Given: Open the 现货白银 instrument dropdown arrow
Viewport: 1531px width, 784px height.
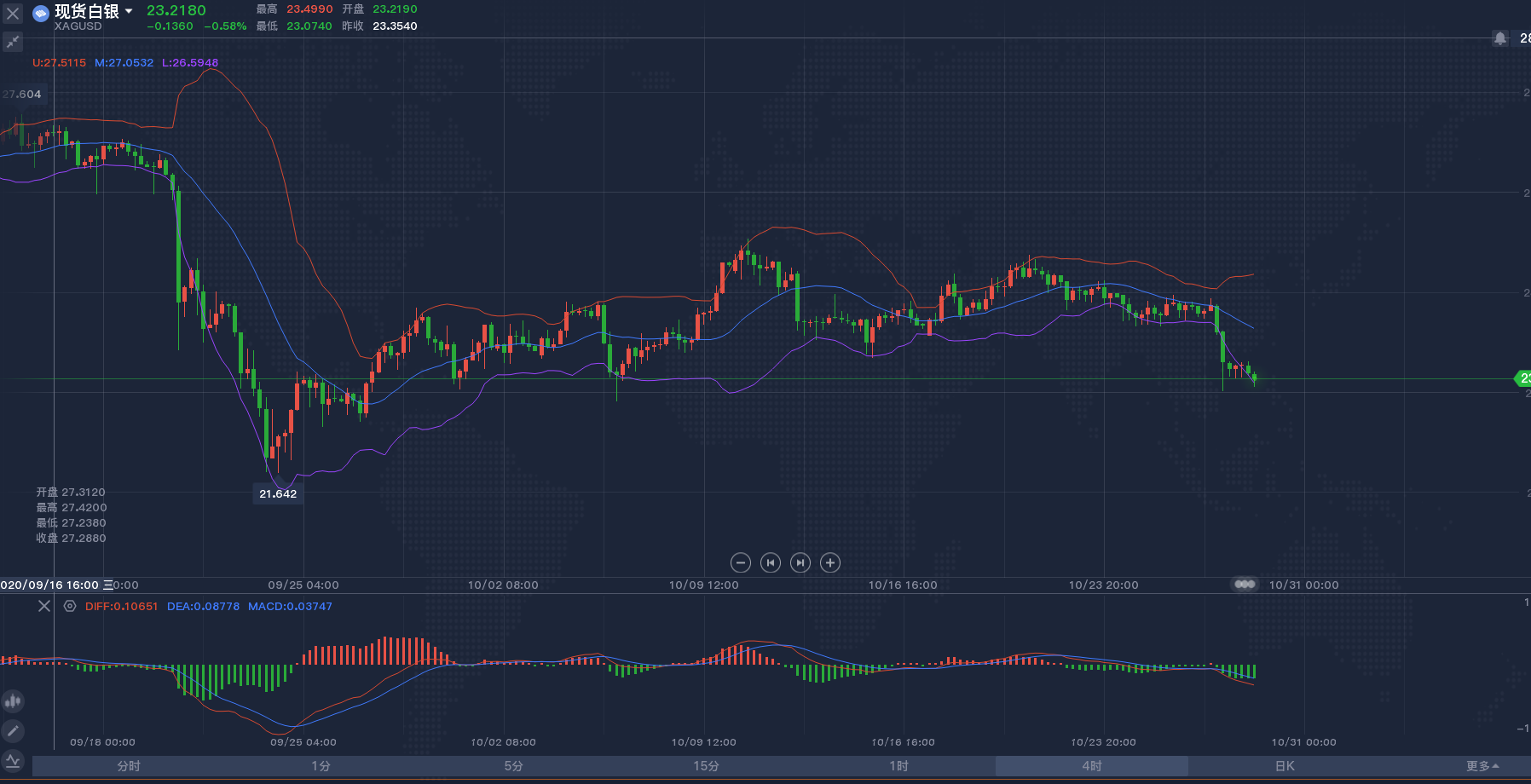Looking at the screenshot, I should point(129,11).
